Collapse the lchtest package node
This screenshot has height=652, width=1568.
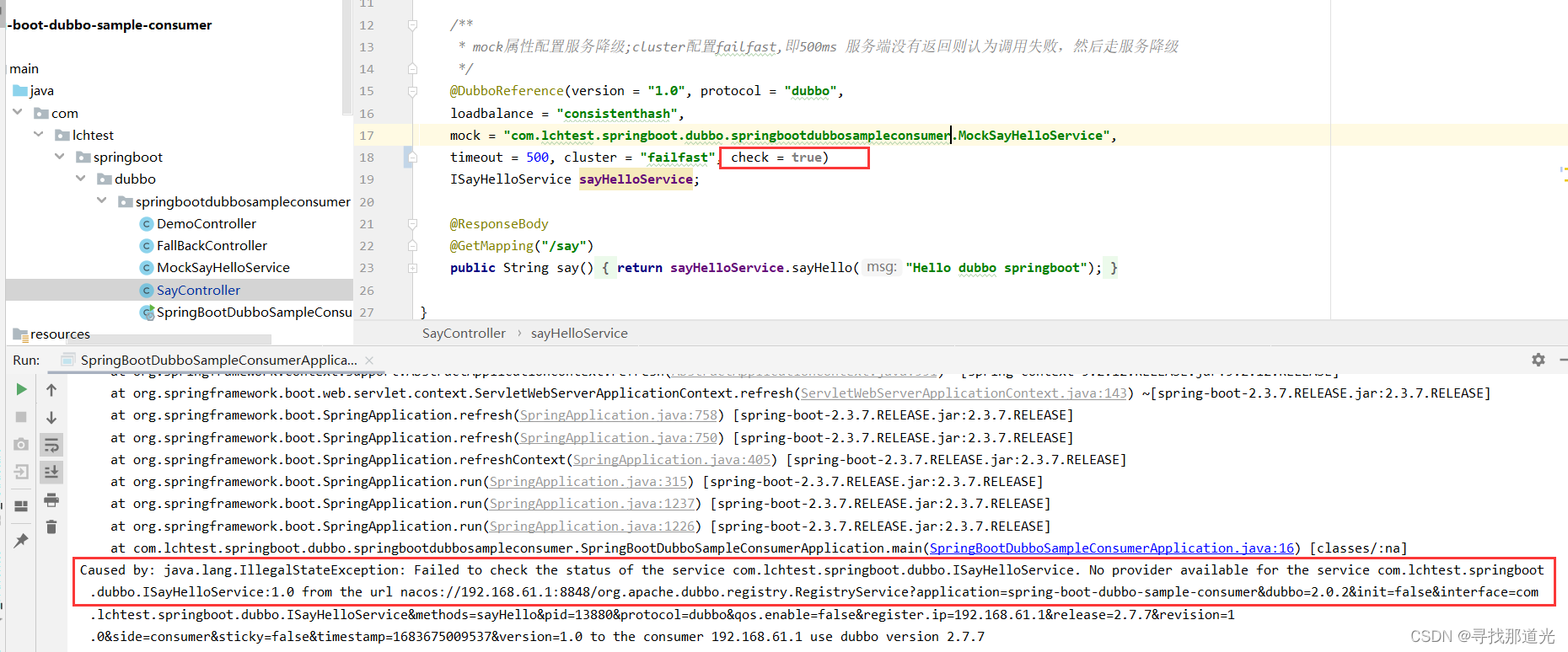click(x=39, y=134)
